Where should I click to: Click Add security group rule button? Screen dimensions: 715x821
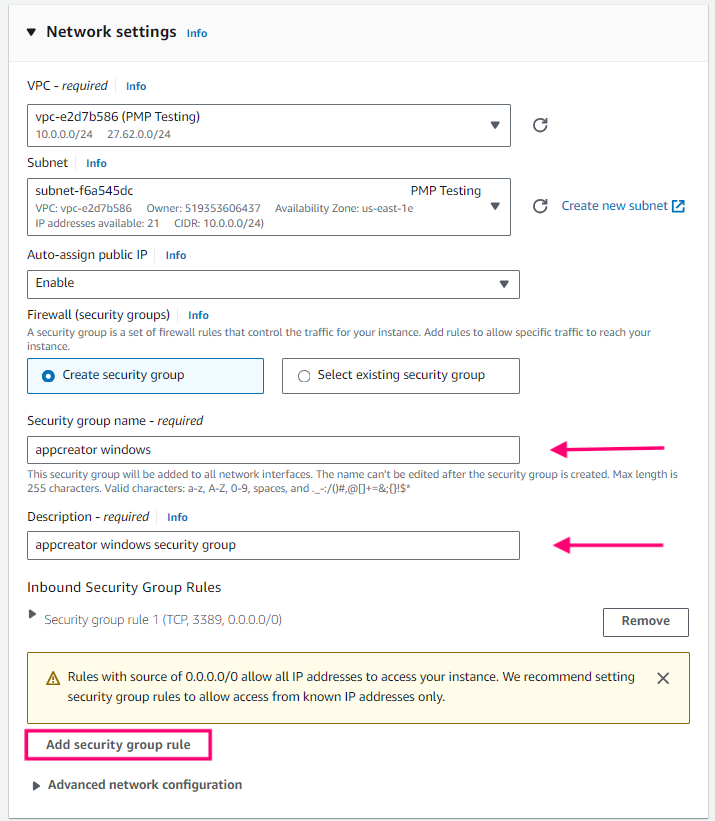click(118, 745)
